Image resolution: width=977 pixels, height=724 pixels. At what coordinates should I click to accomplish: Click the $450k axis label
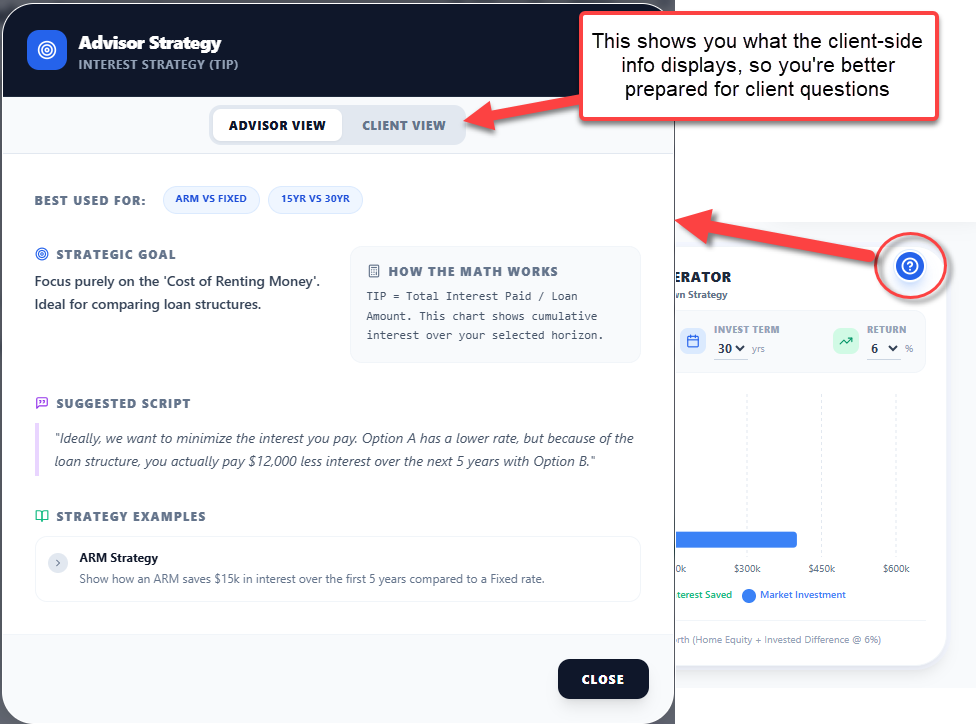[822, 569]
